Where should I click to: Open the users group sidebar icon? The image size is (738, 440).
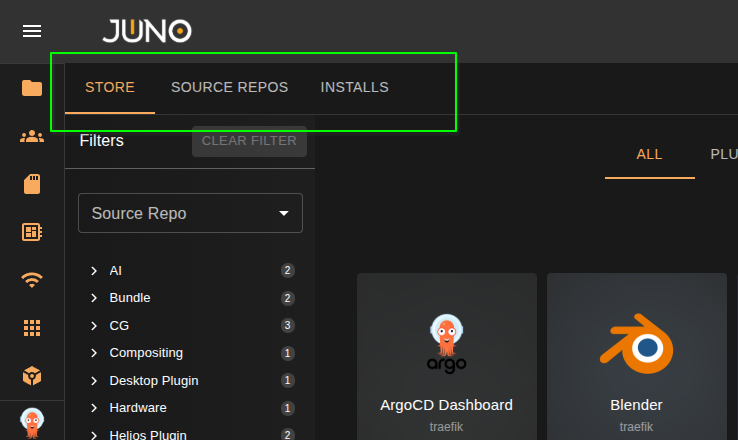coord(32,136)
